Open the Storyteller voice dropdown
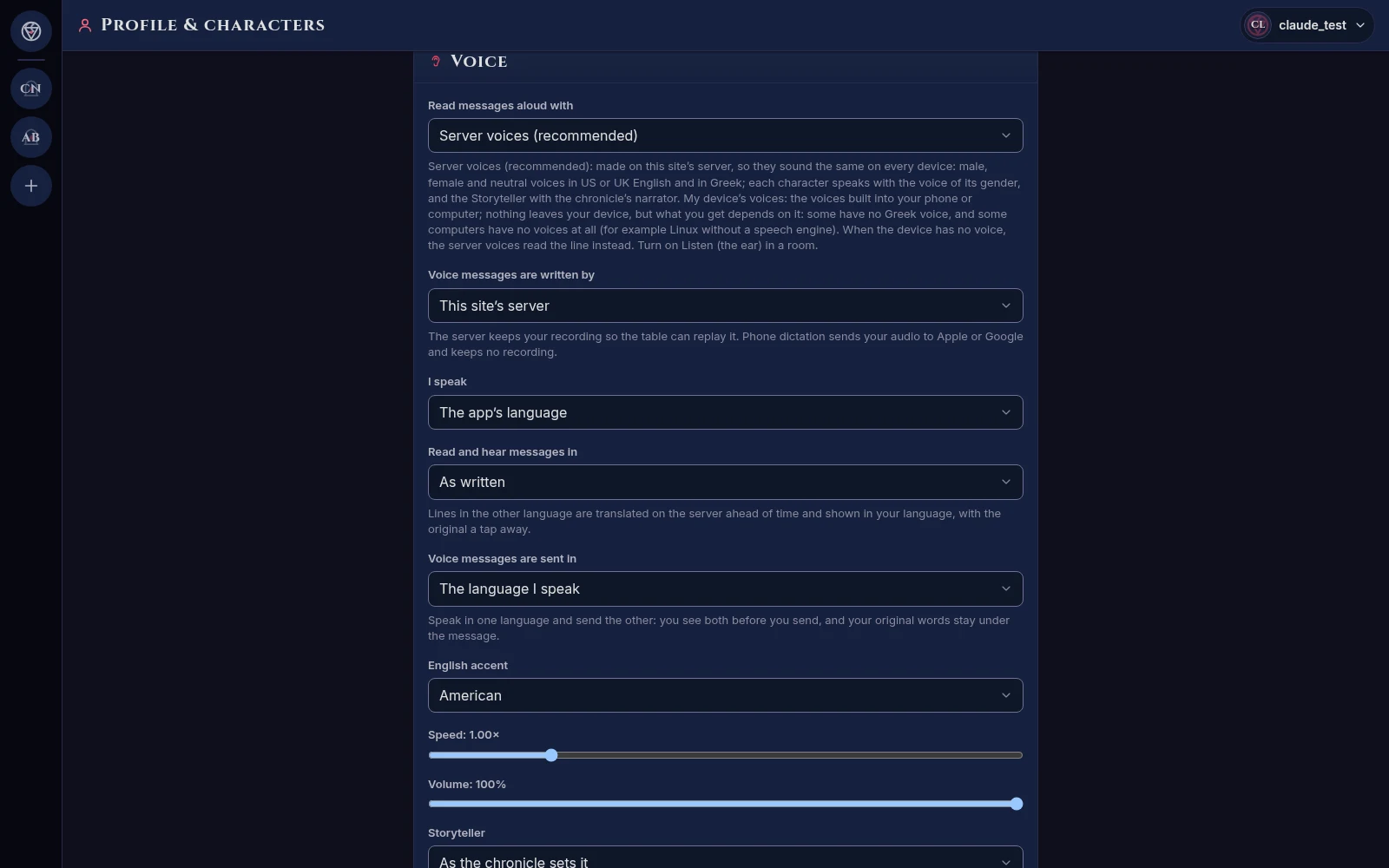The width and height of the screenshot is (1389, 868). coord(725,858)
